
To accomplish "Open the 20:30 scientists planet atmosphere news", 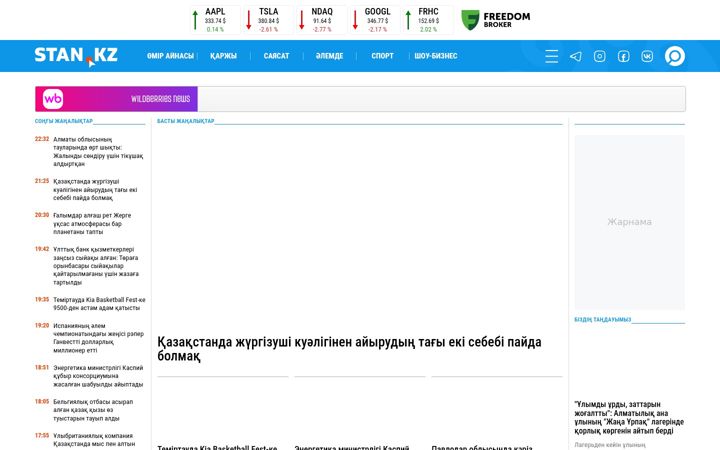I will (90, 224).
